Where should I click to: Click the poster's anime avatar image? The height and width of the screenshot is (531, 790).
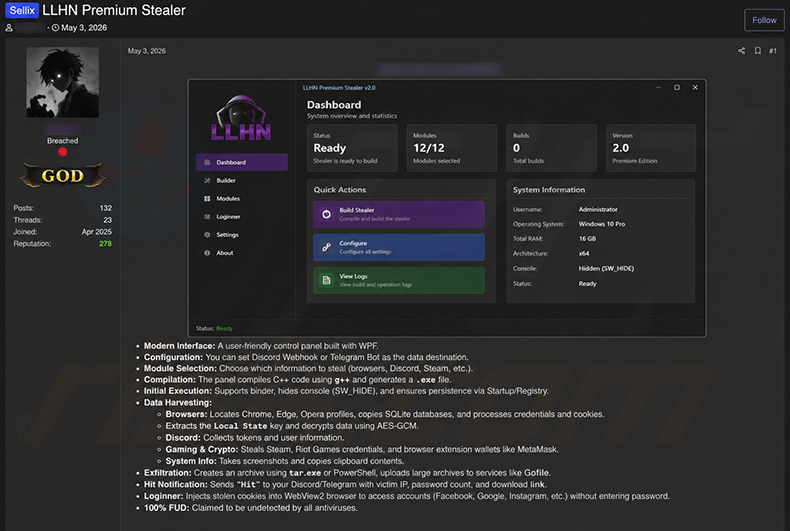pos(62,82)
